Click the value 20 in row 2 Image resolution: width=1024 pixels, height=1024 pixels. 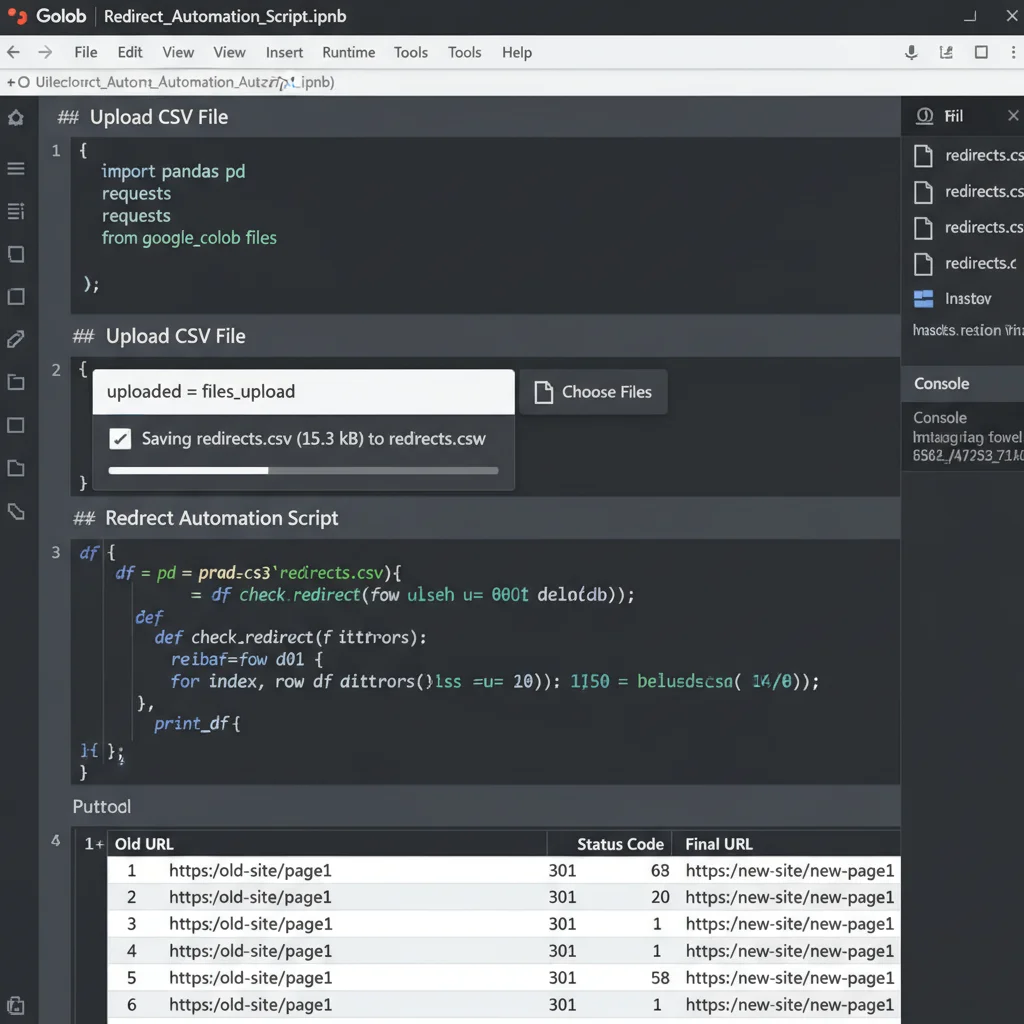(660, 897)
